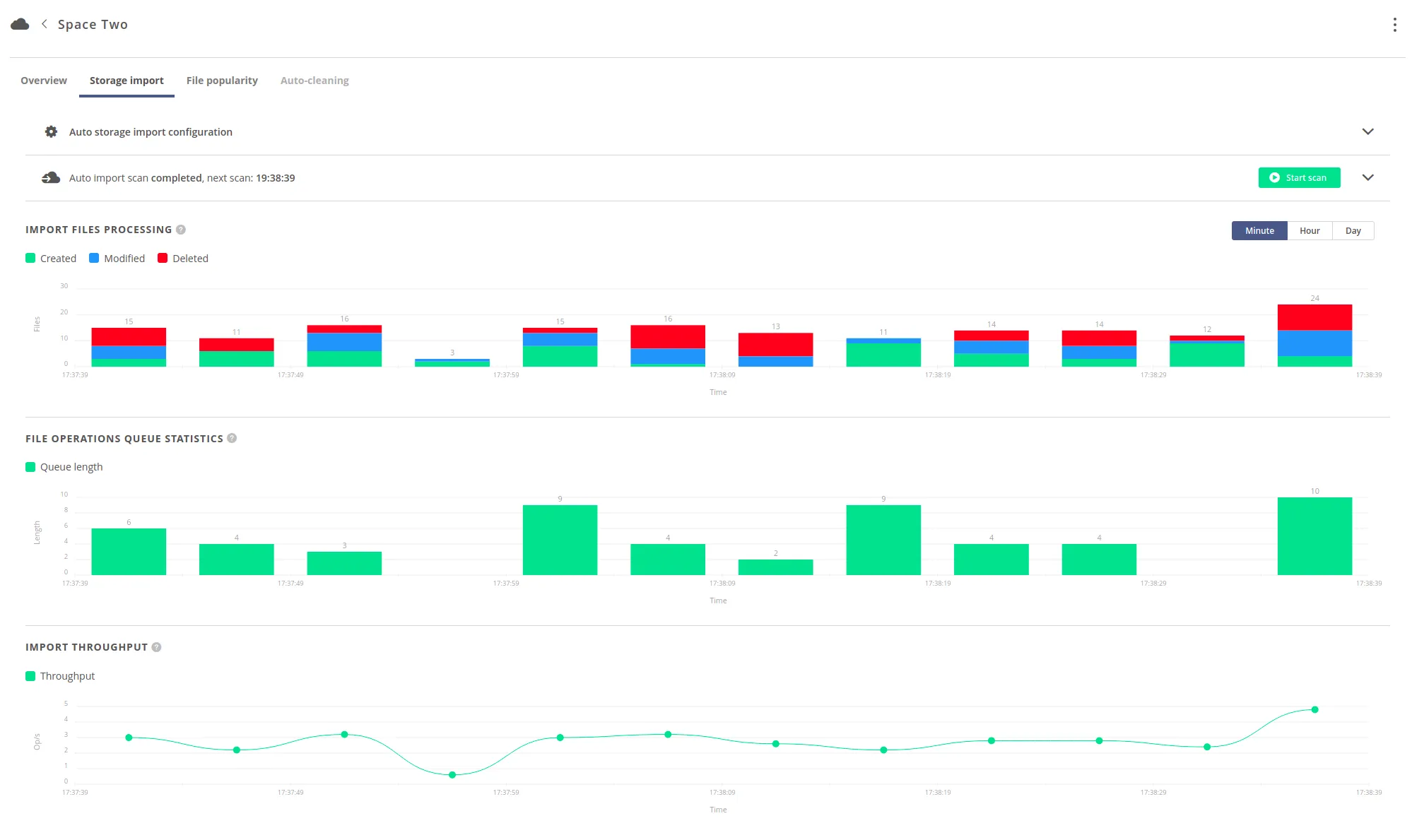Toggle the Queue length legend item
Viewport: 1412px width, 840px height.
64,466
